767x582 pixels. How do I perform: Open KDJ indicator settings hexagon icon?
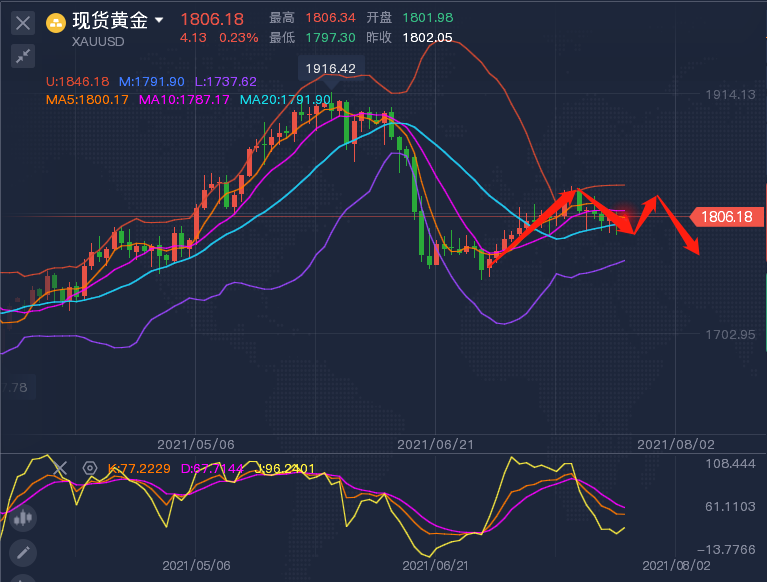click(x=90, y=468)
